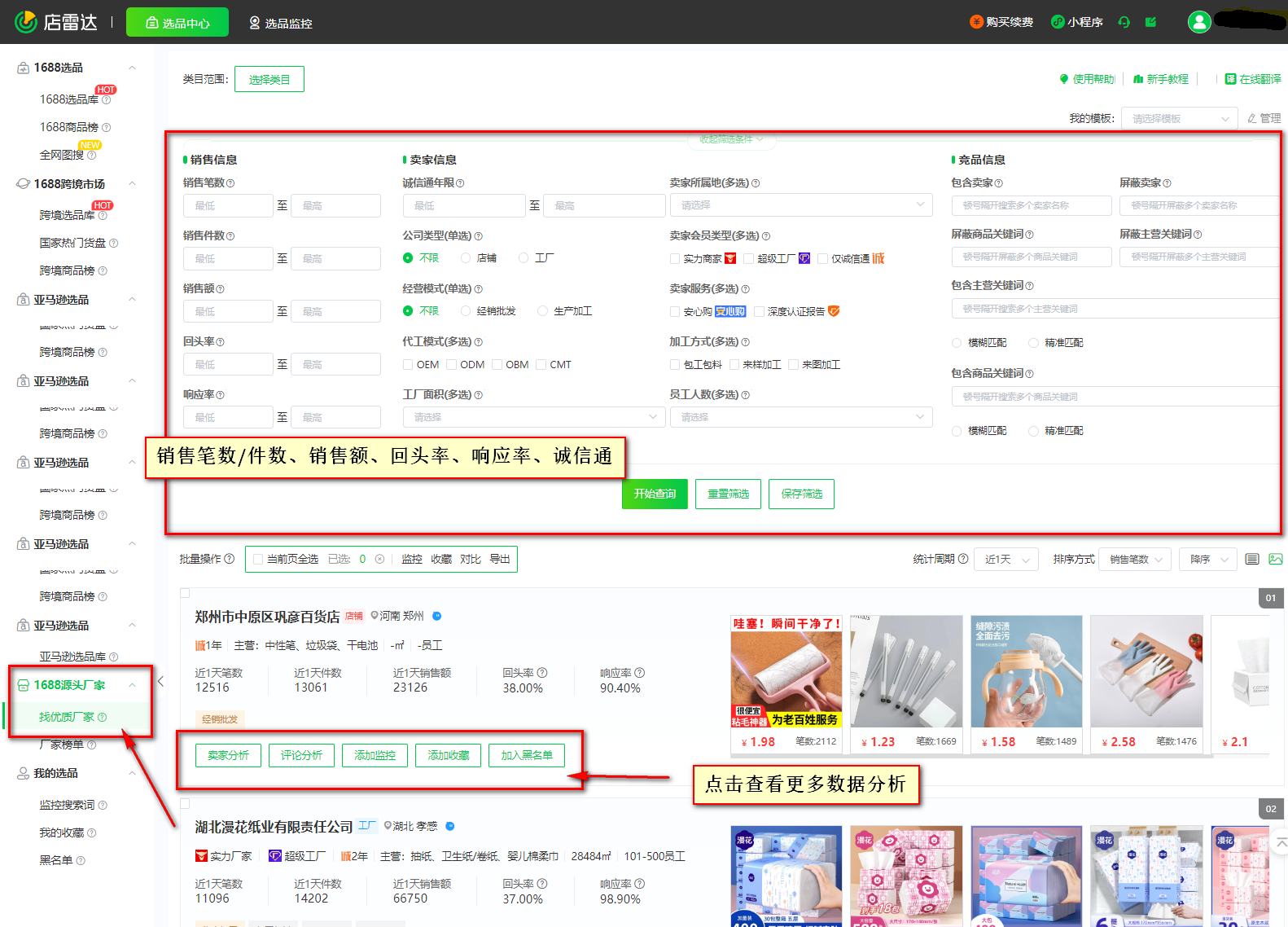The image size is (1288, 927).
Task: Click help icon next to 诚信通年限
Action: tap(461, 183)
